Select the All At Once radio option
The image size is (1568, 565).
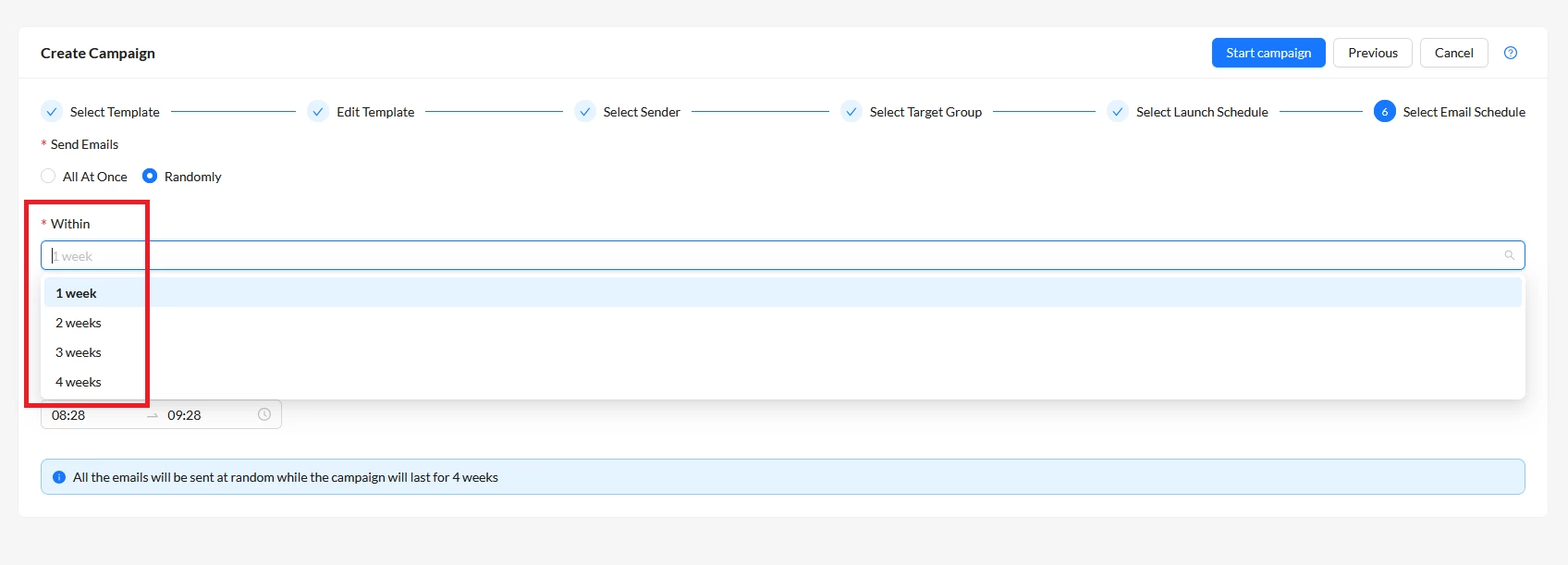[x=48, y=176]
